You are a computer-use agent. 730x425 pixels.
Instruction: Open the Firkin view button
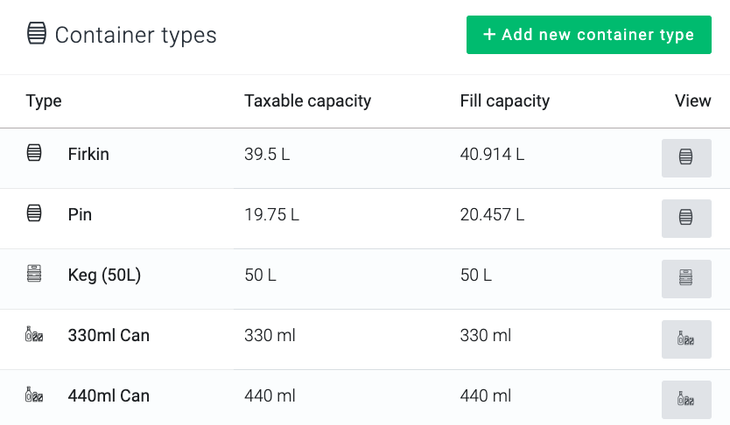coord(686,158)
